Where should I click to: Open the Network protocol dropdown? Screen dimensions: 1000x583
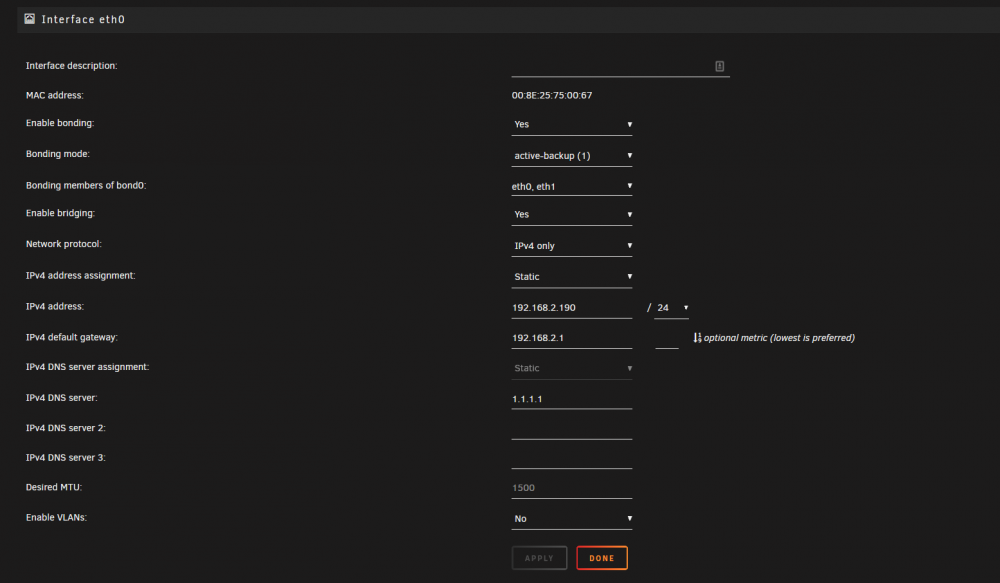coord(571,246)
